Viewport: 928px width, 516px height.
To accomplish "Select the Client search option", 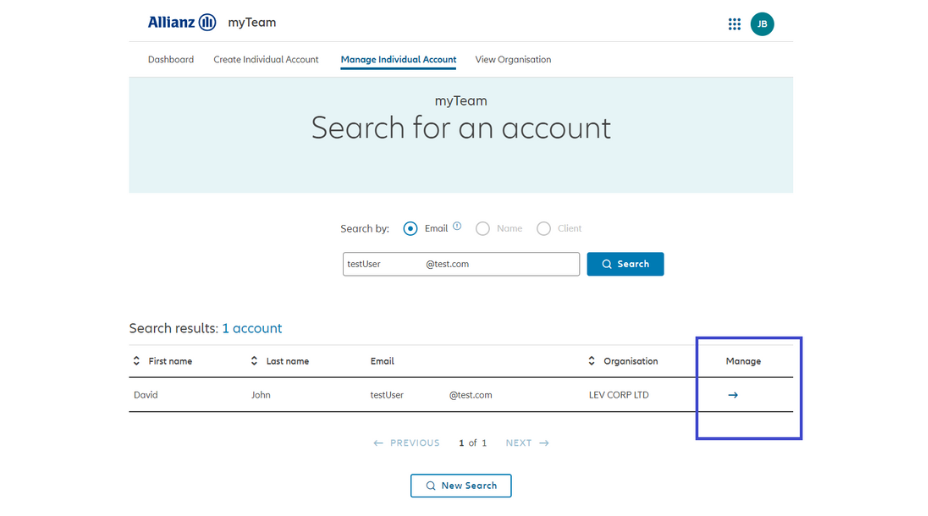I will pos(543,228).
